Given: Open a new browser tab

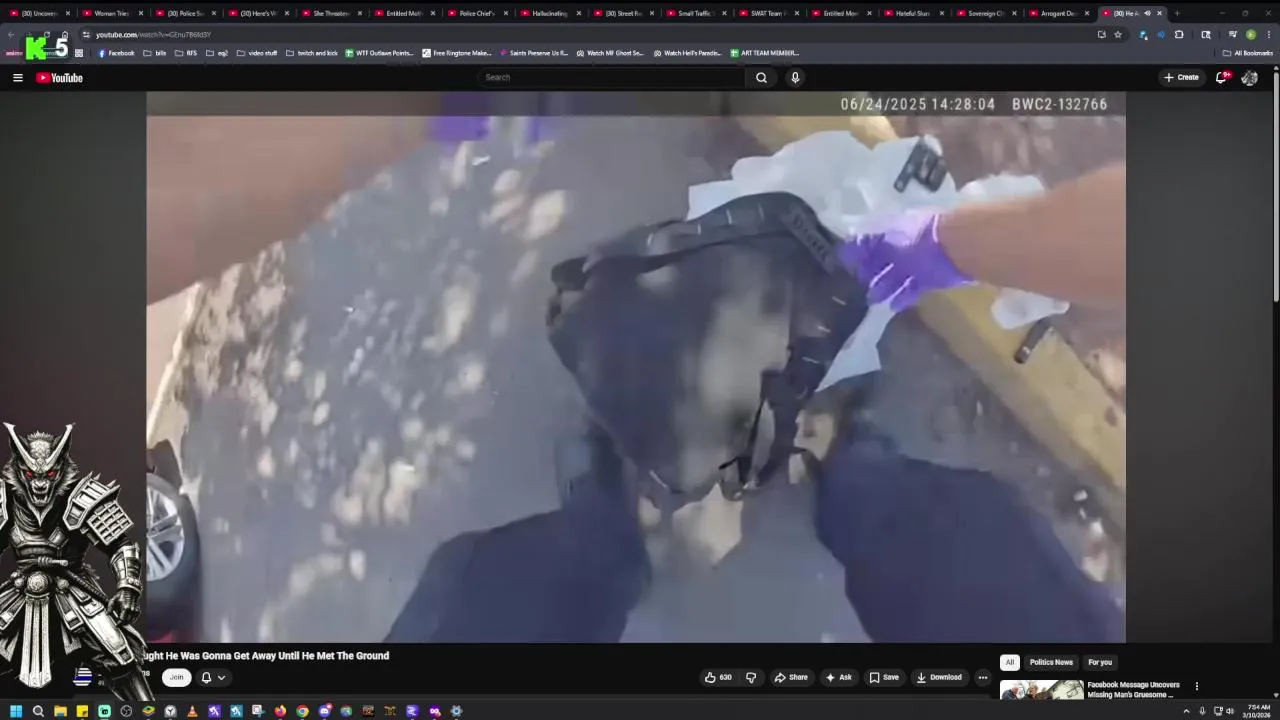Looking at the screenshot, I should click(1177, 13).
